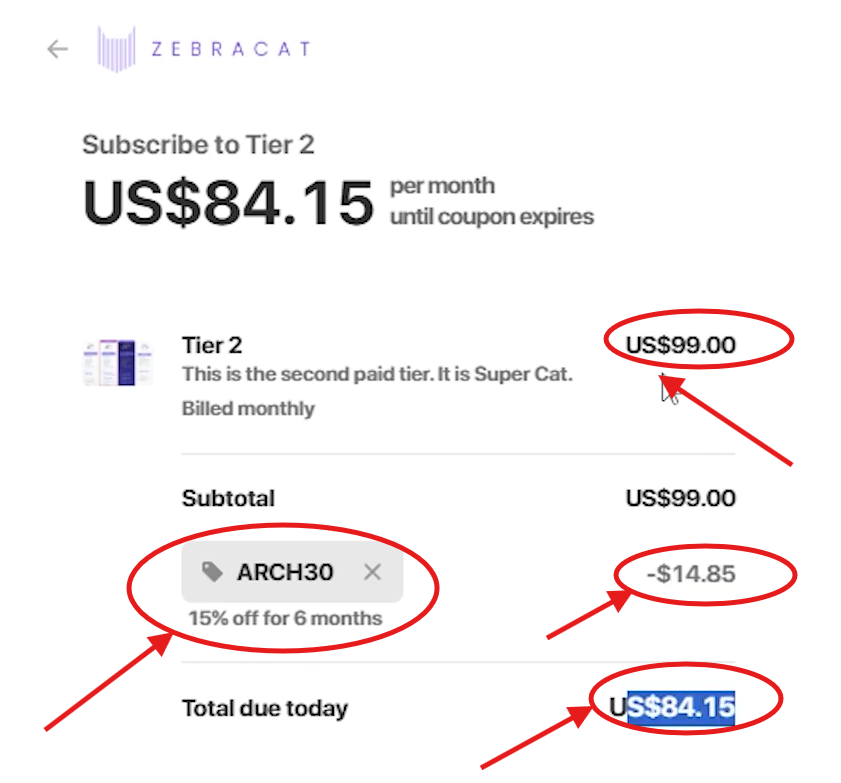
Task: Click the large US$84.15 headline price
Action: coord(229,202)
